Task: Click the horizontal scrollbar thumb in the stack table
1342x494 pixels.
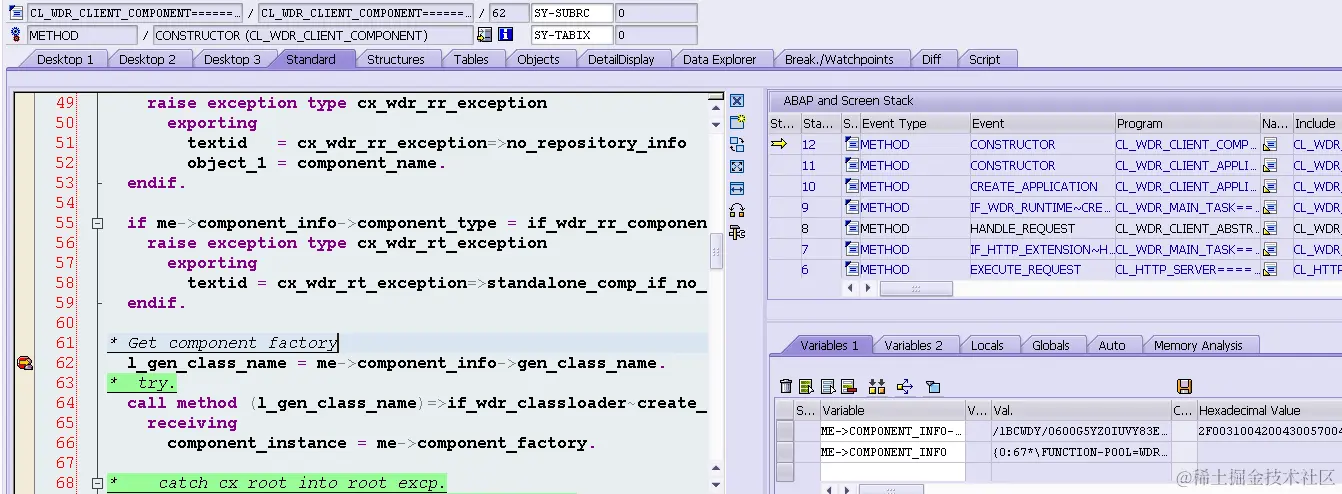Action: (916, 288)
